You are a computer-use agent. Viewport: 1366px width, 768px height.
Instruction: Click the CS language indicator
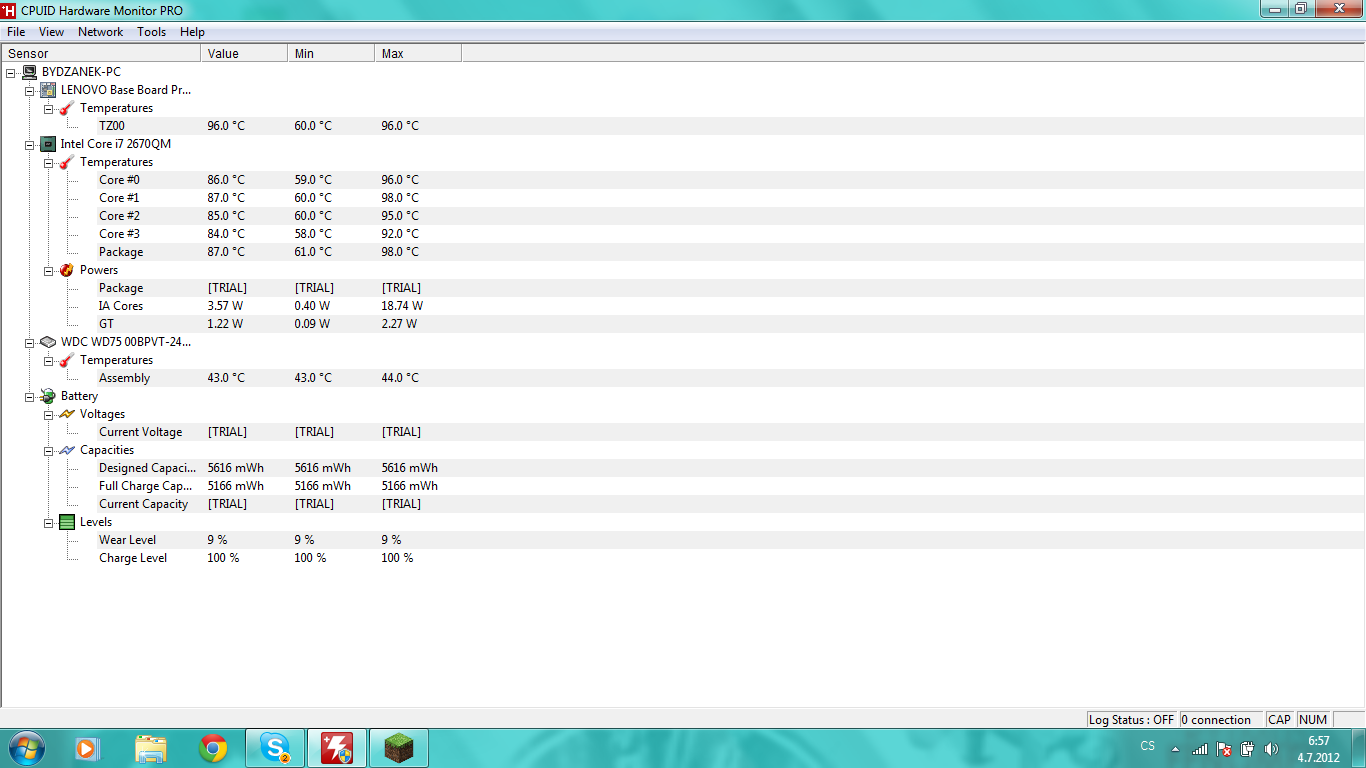[x=1148, y=747]
